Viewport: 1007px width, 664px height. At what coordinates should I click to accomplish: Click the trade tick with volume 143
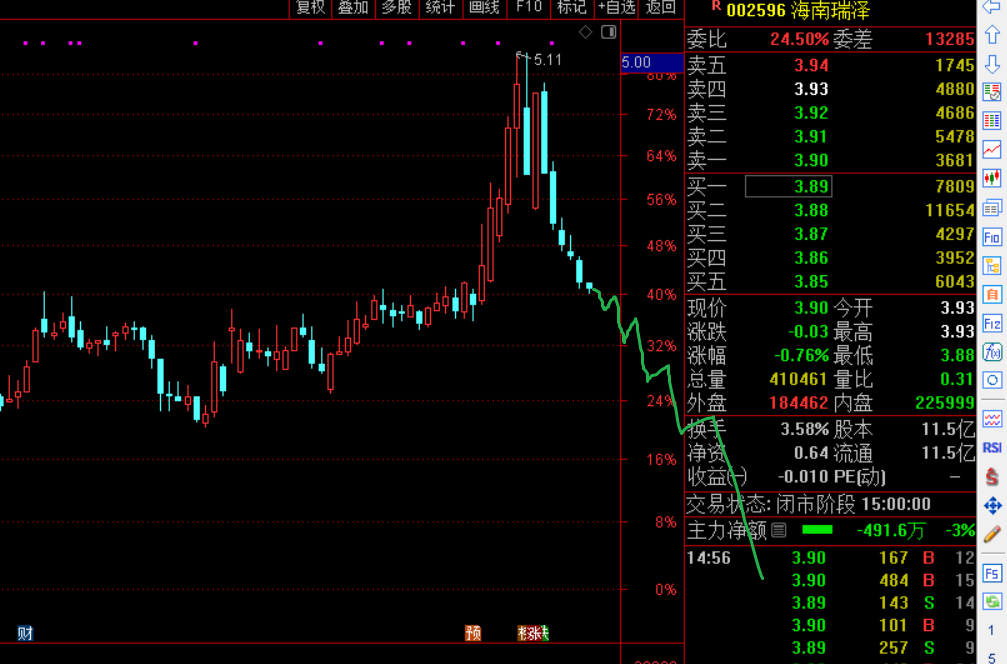pos(830,602)
